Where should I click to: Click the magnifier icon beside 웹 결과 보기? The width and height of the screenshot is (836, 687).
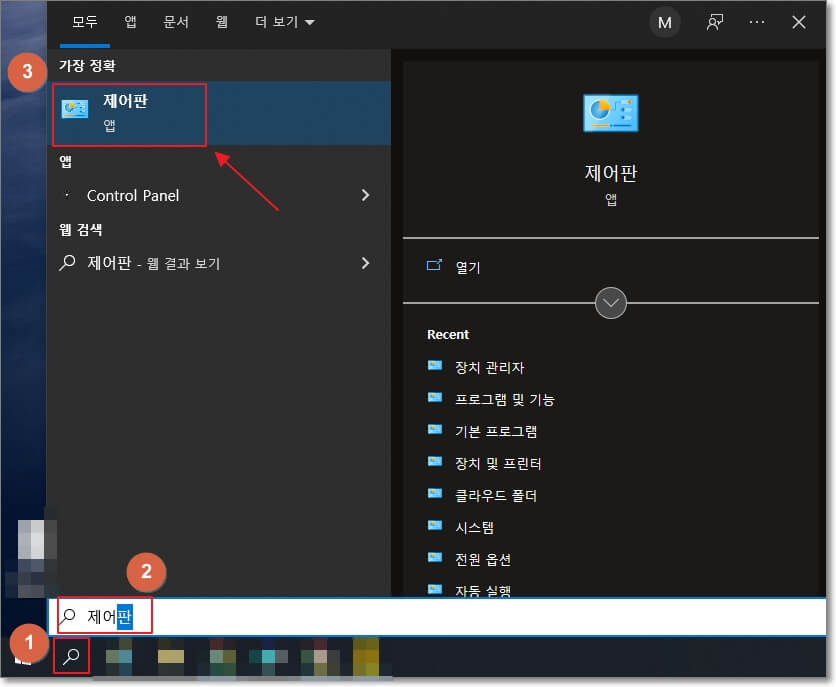pyautogui.click(x=67, y=263)
